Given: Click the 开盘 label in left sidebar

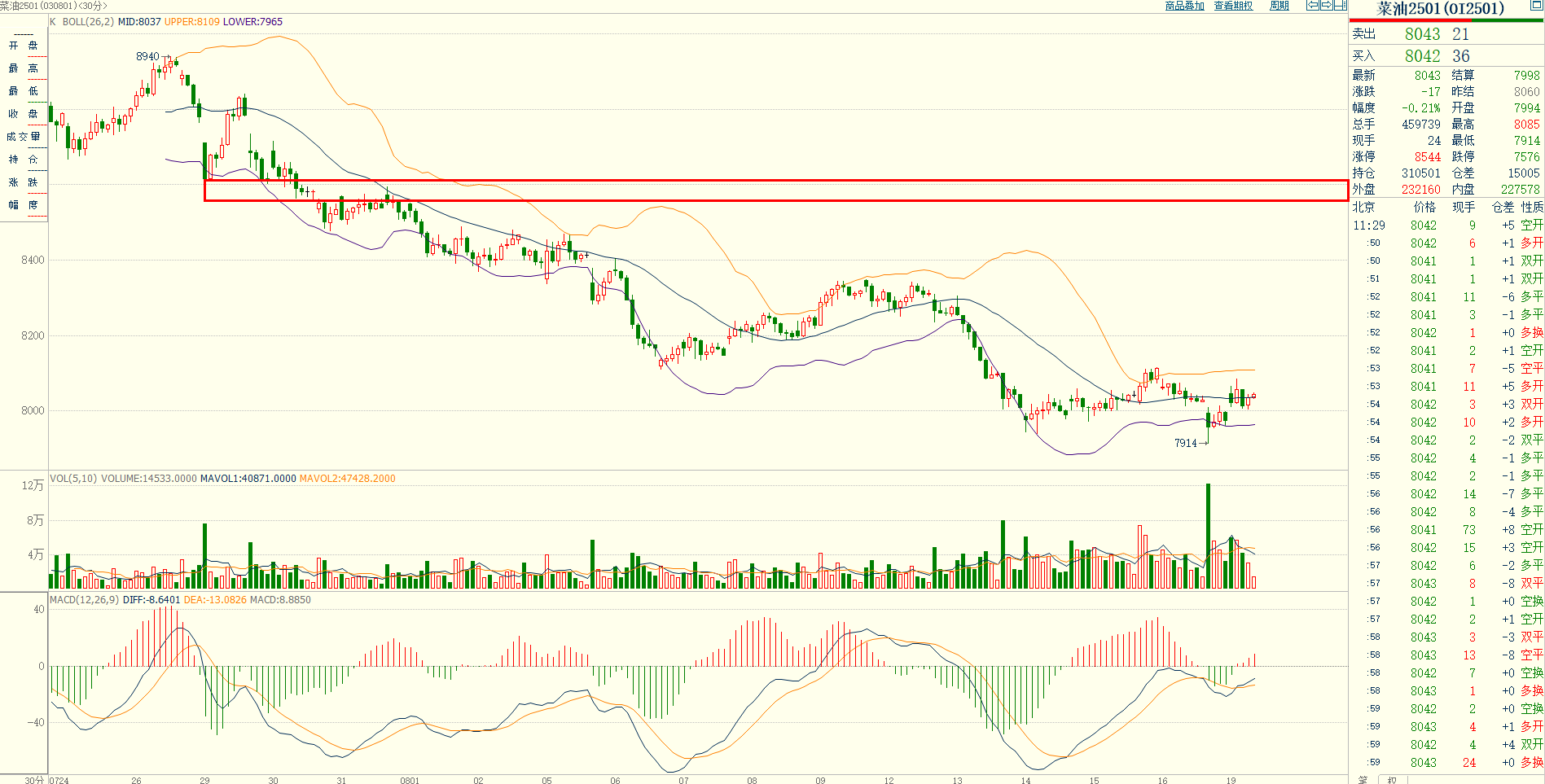Looking at the screenshot, I should 24,46.
